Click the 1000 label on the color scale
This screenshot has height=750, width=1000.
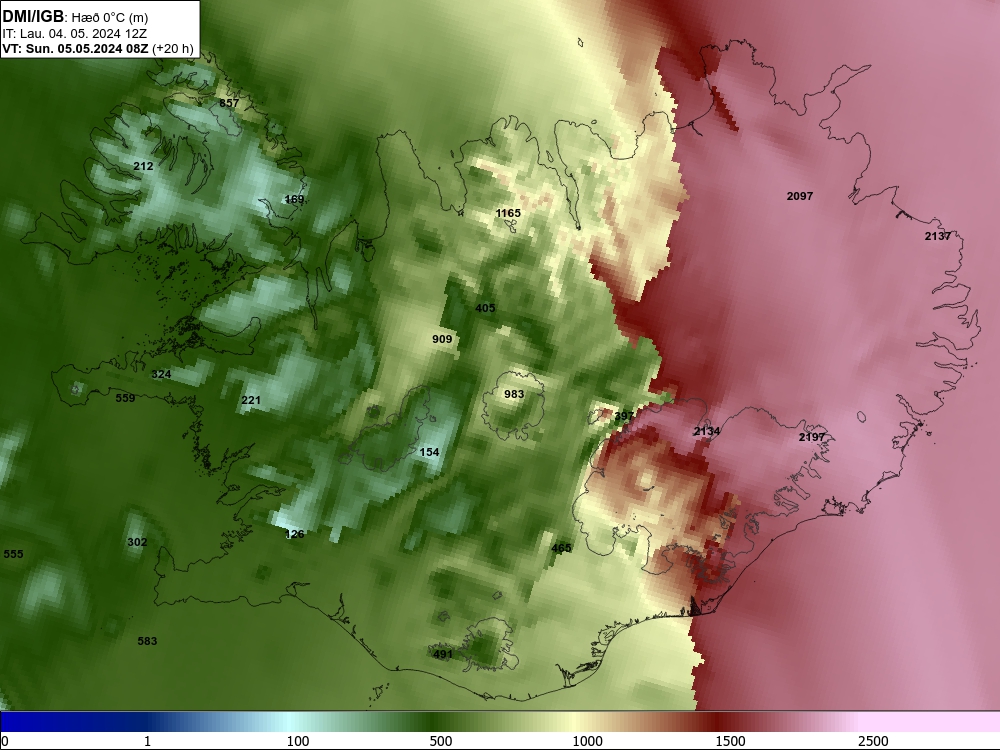click(587, 741)
